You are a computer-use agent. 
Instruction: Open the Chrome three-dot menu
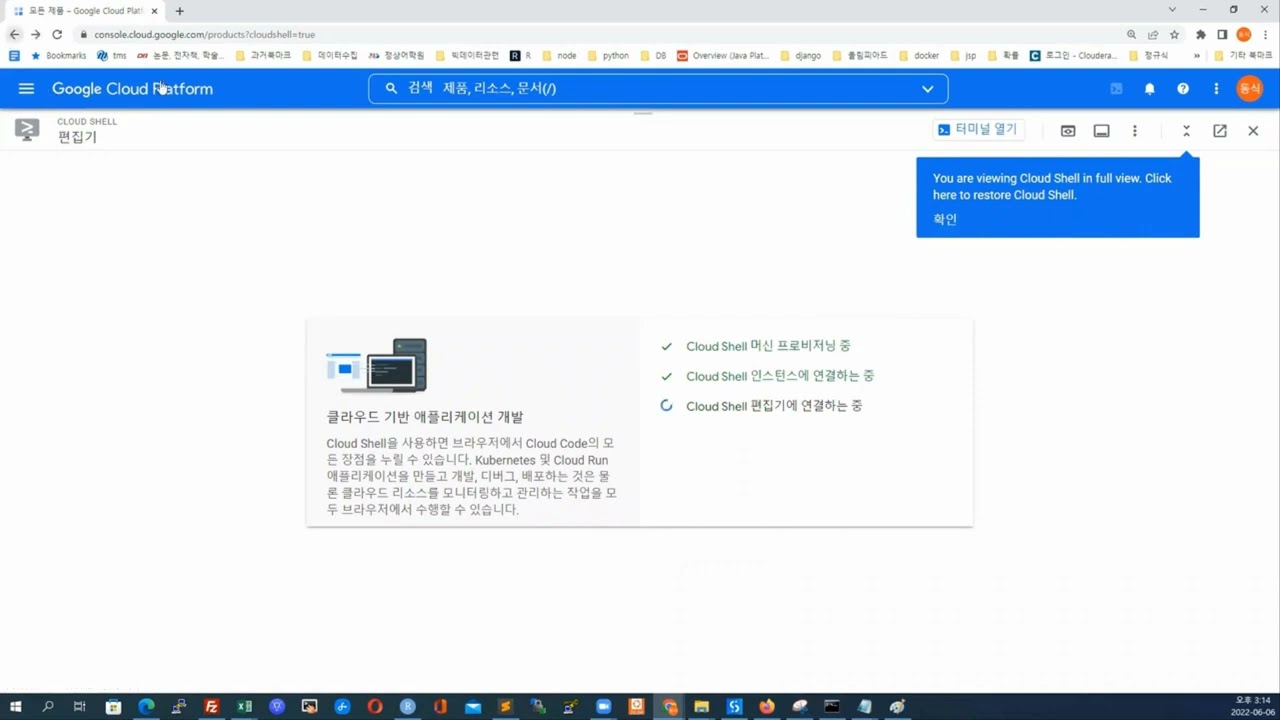tap(1267, 34)
